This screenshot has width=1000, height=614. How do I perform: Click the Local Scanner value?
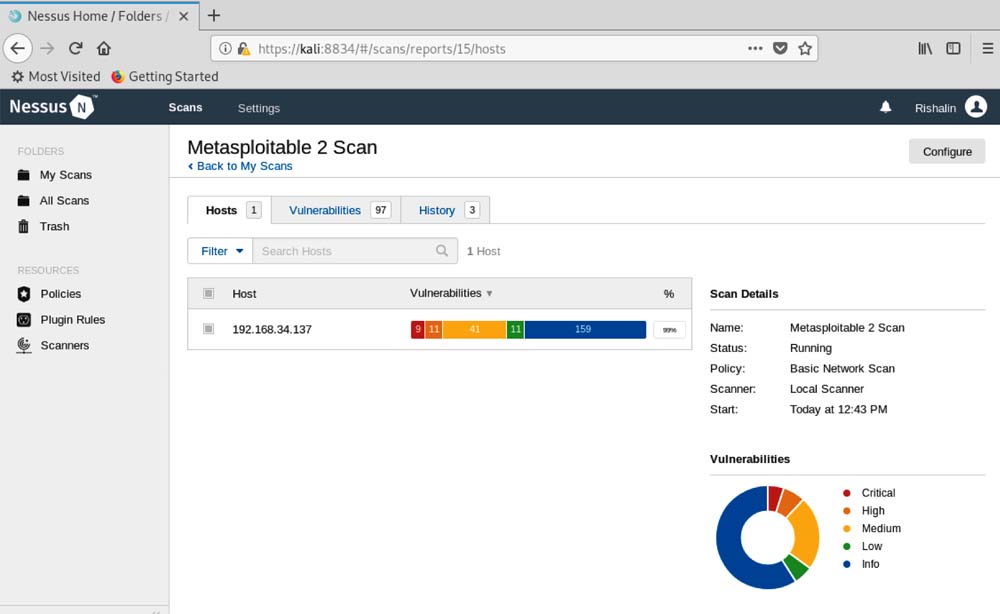point(827,389)
